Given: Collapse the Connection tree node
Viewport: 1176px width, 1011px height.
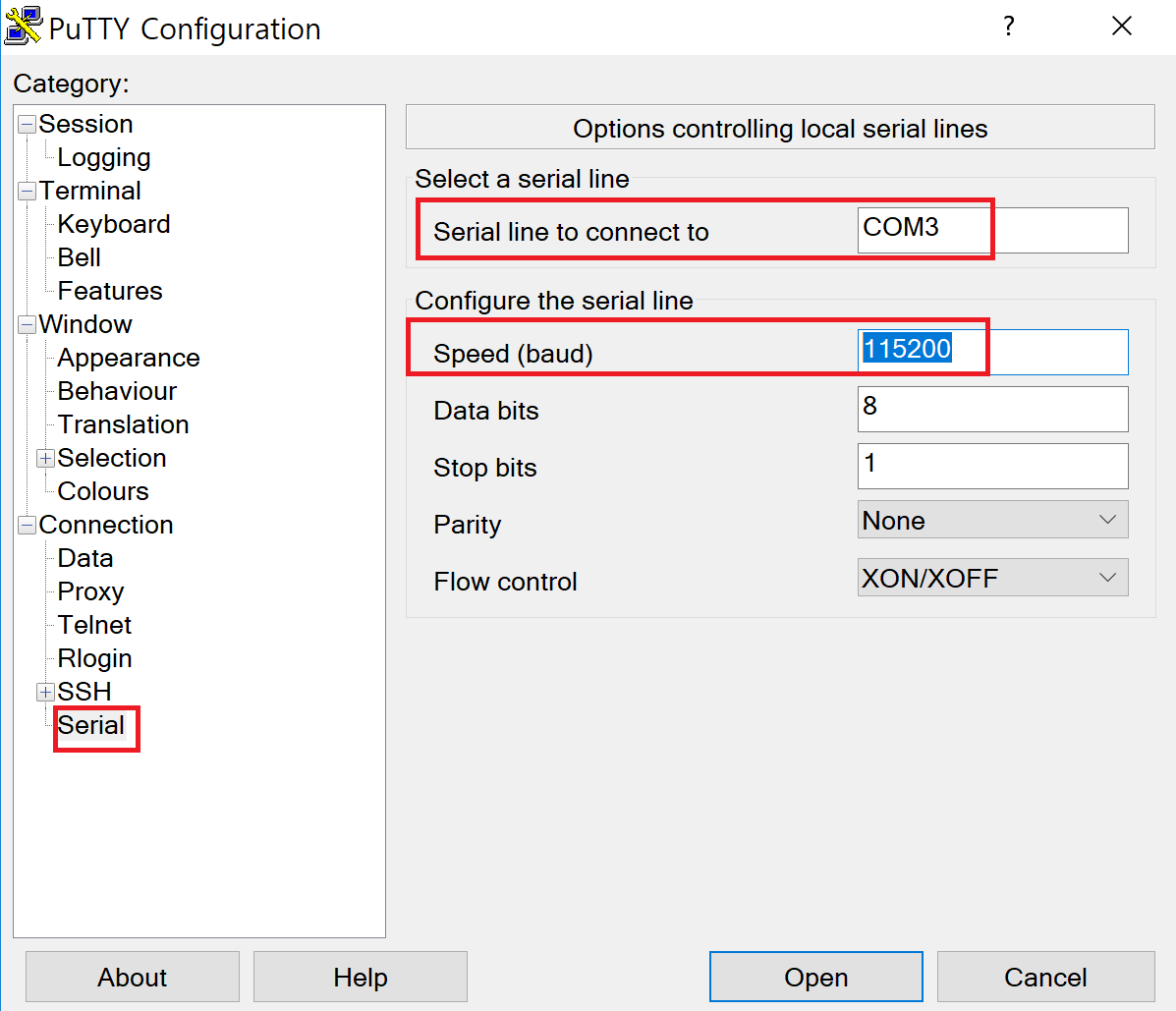Looking at the screenshot, I should click(27, 525).
